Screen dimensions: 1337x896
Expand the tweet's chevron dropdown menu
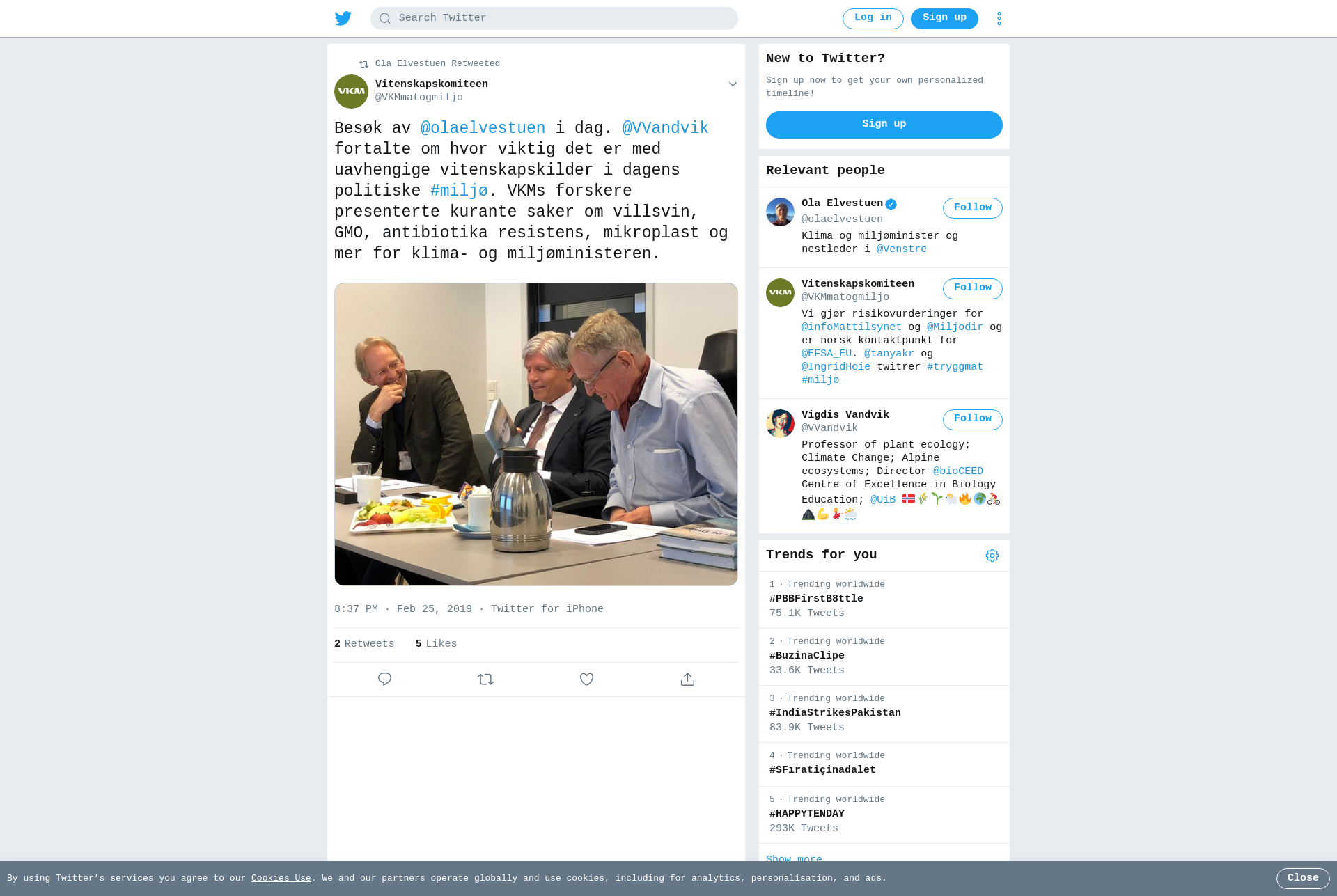click(733, 84)
